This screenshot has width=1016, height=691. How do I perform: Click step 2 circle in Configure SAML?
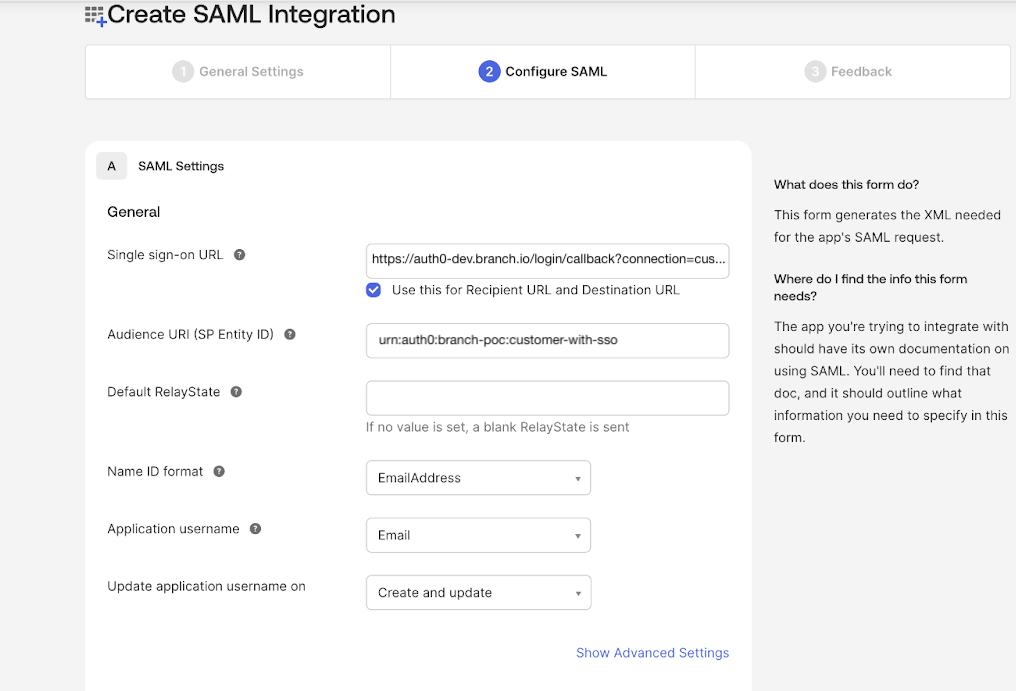coord(489,71)
